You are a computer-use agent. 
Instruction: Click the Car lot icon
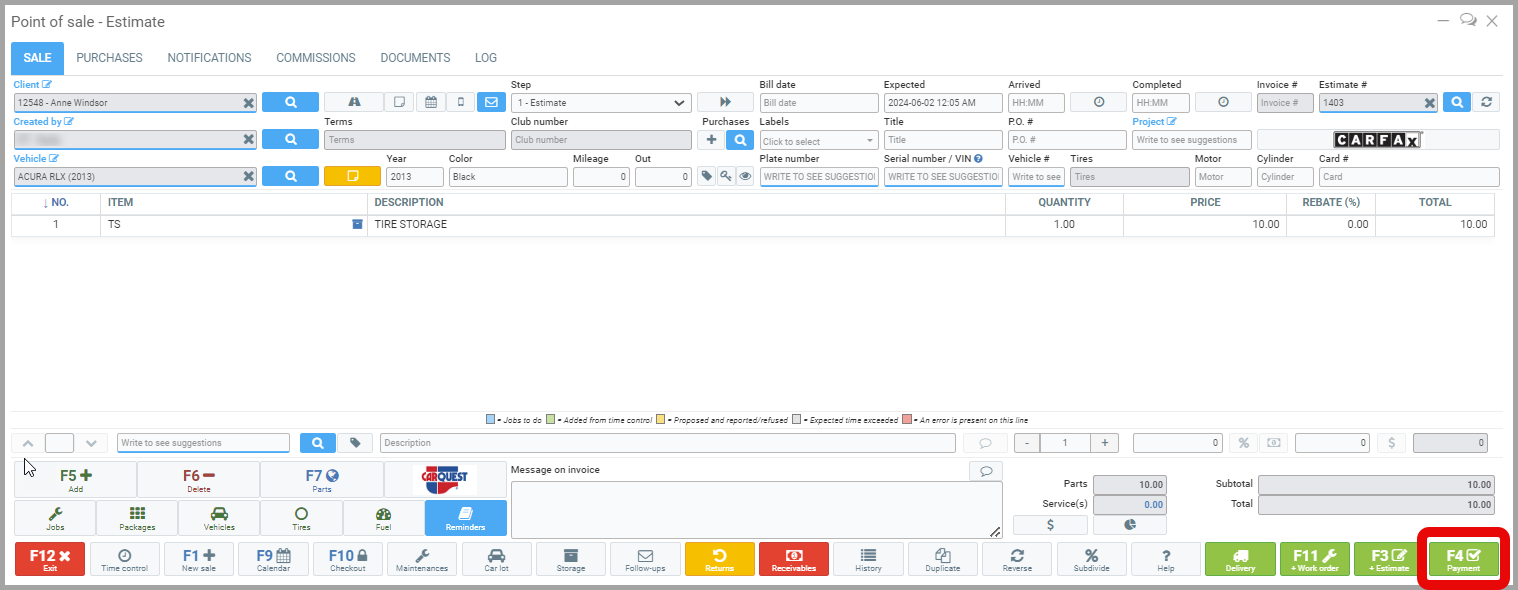pos(496,559)
